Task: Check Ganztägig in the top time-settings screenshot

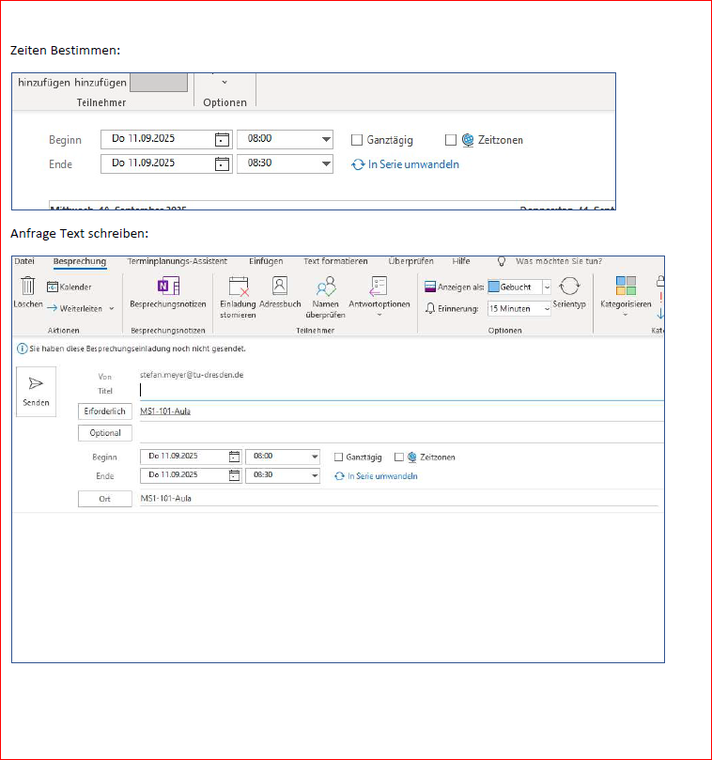Action: pyautogui.click(x=357, y=140)
